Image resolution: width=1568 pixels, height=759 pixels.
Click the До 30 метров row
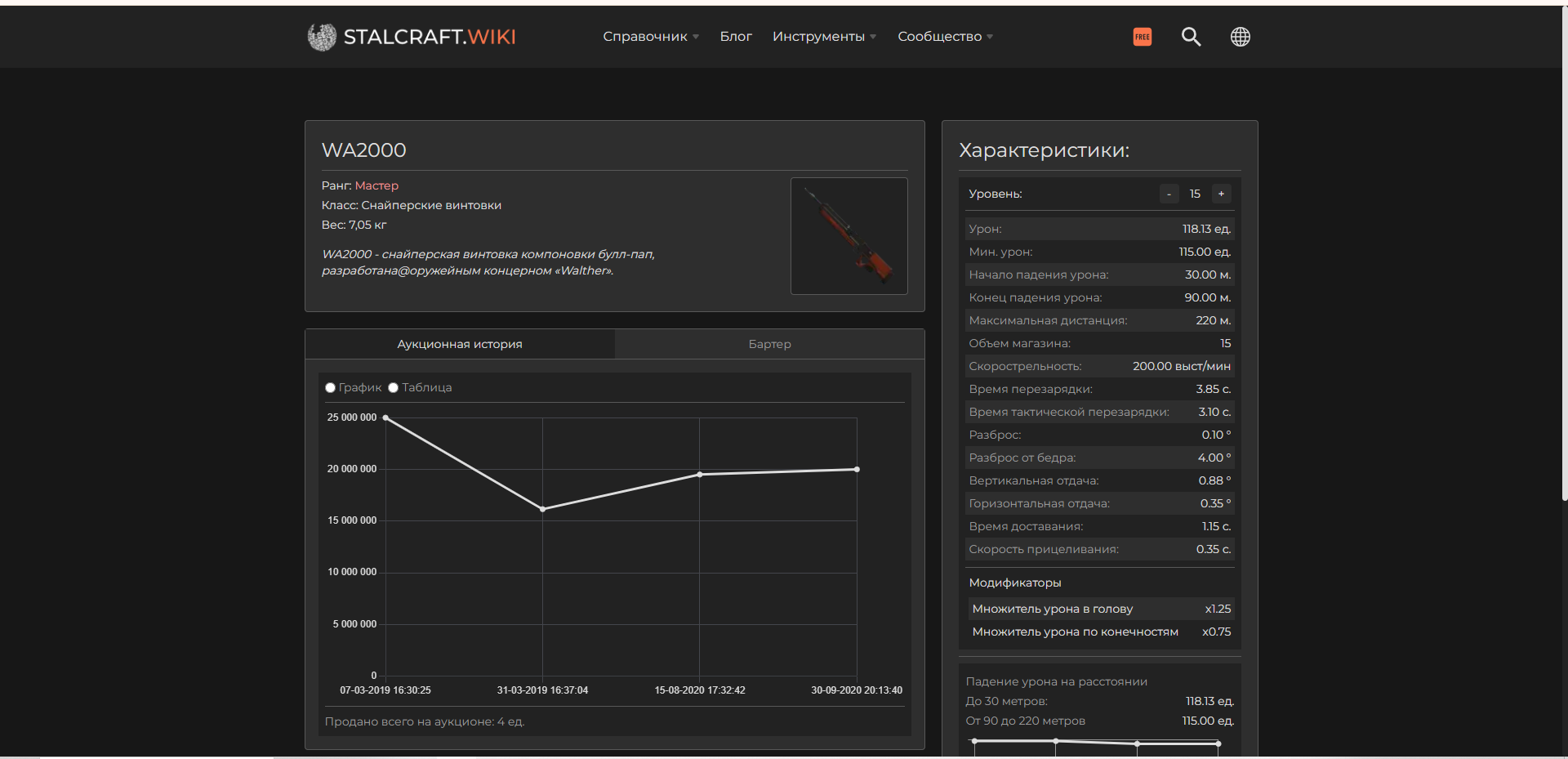click(1099, 701)
